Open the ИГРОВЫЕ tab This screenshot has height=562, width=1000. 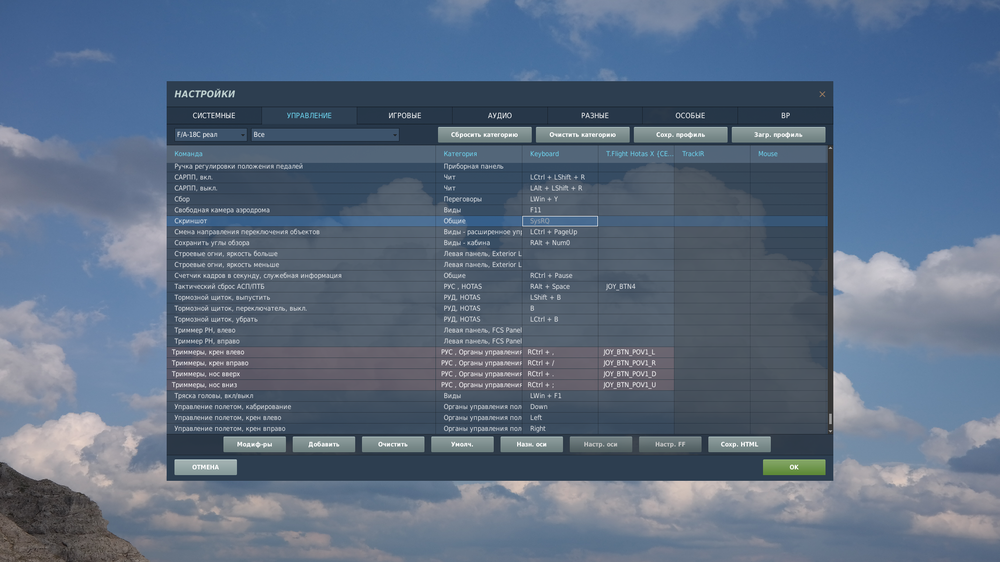click(x=404, y=115)
